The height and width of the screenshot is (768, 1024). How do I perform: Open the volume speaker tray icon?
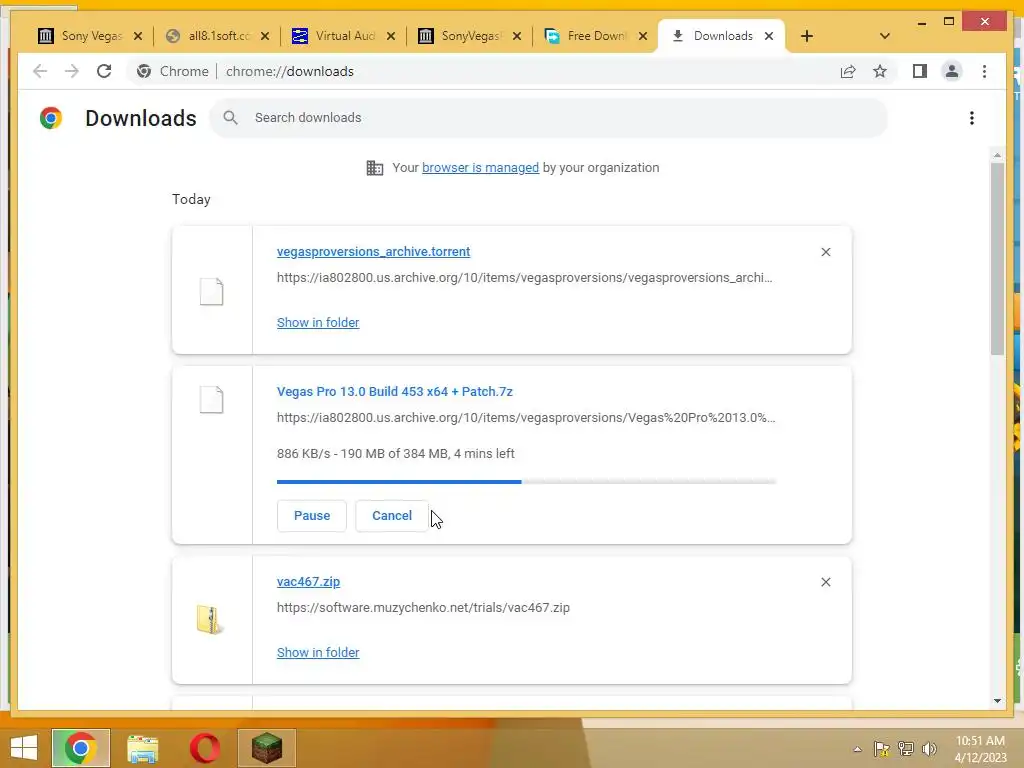pyautogui.click(x=929, y=749)
